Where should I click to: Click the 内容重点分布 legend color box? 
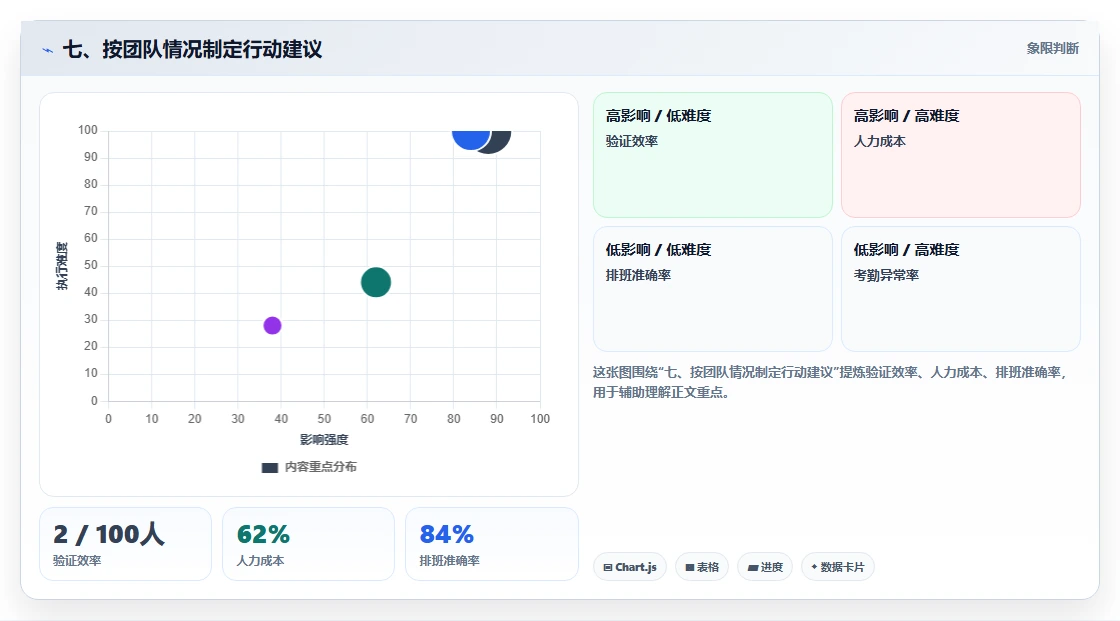click(x=269, y=467)
